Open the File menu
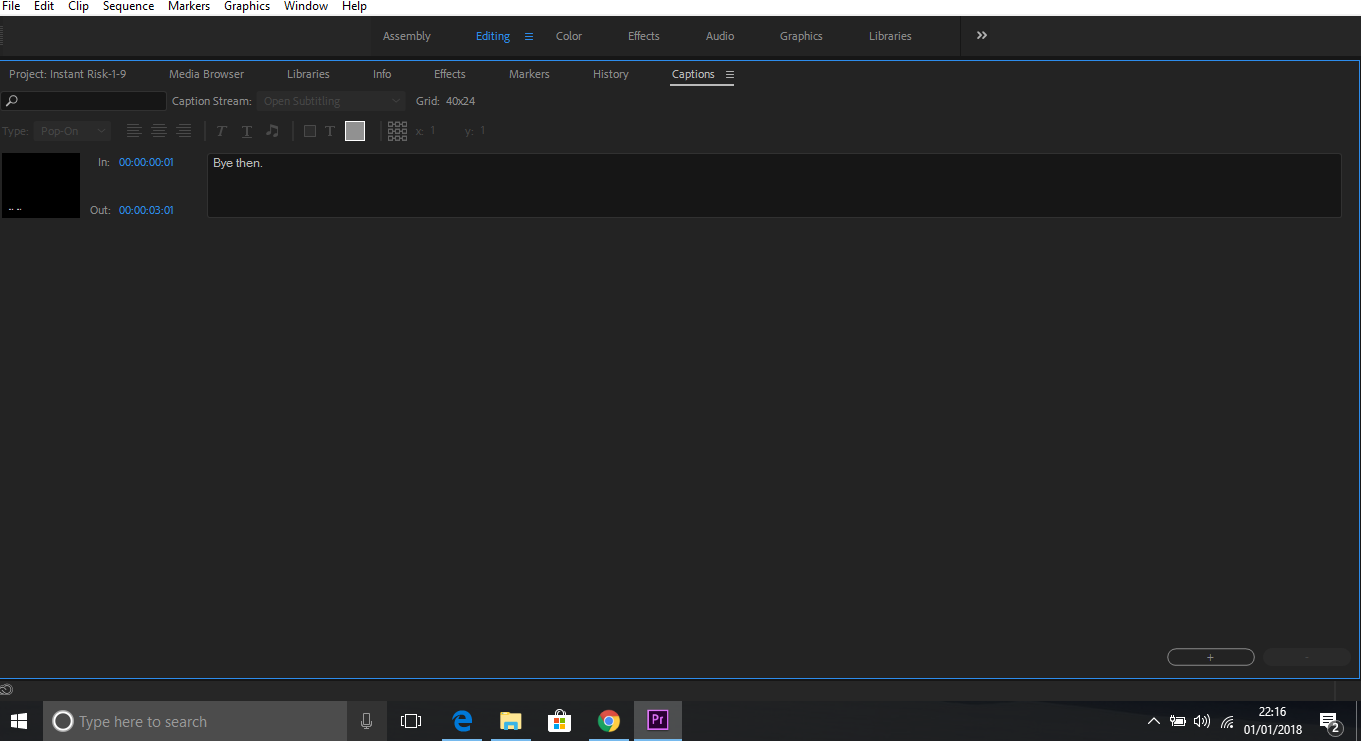This screenshot has height=741, width=1361. pos(11,6)
